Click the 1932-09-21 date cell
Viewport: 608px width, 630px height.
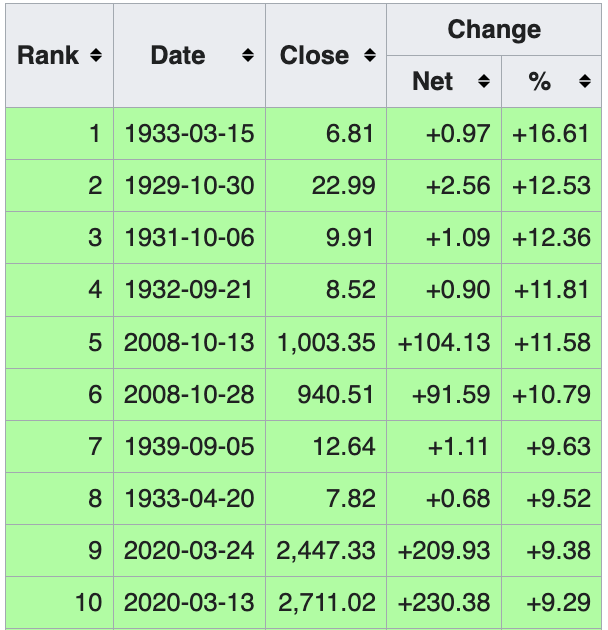[x=189, y=290]
